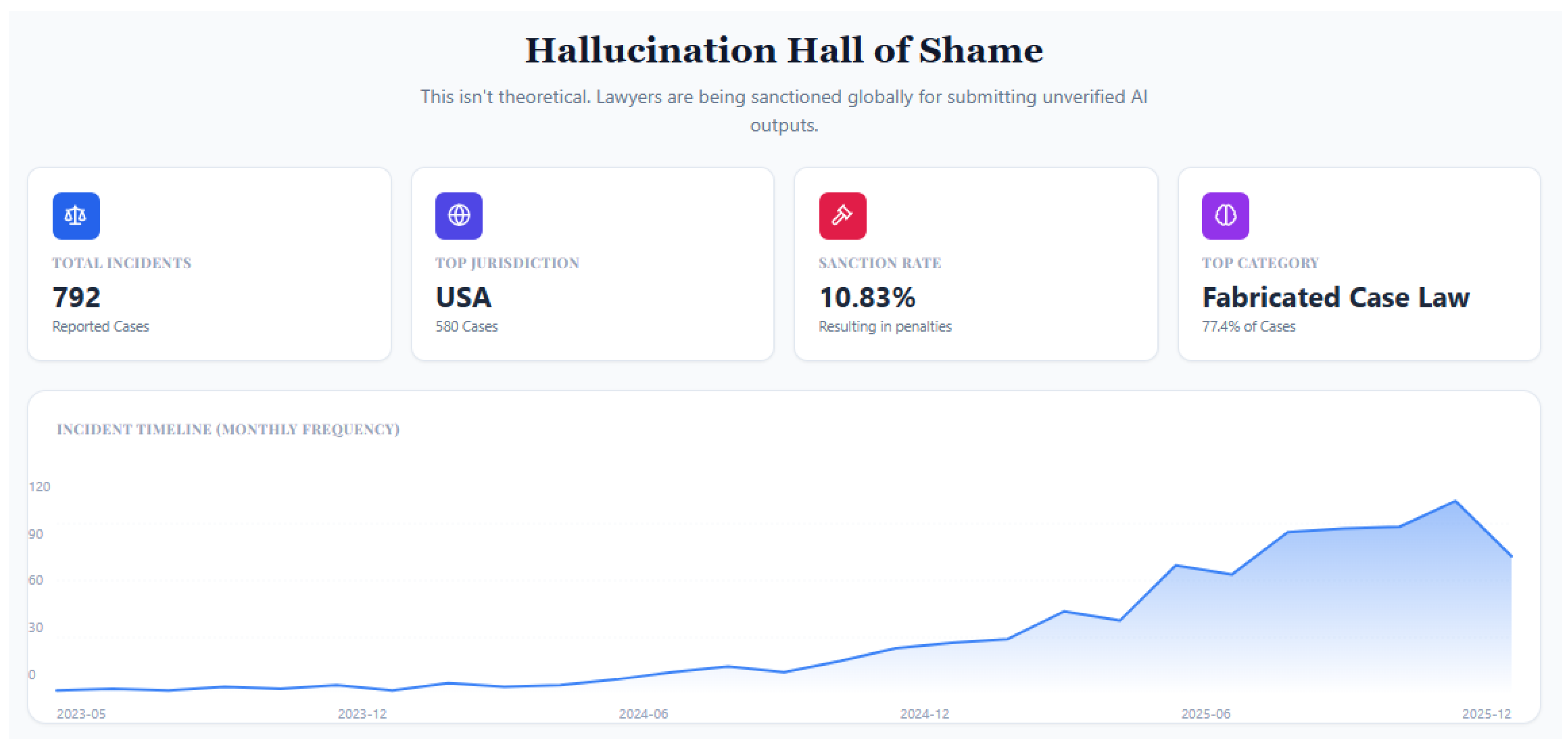Select the 2023-05 x-axis label
This screenshot has height=746, width=1568.
[x=81, y=714]
